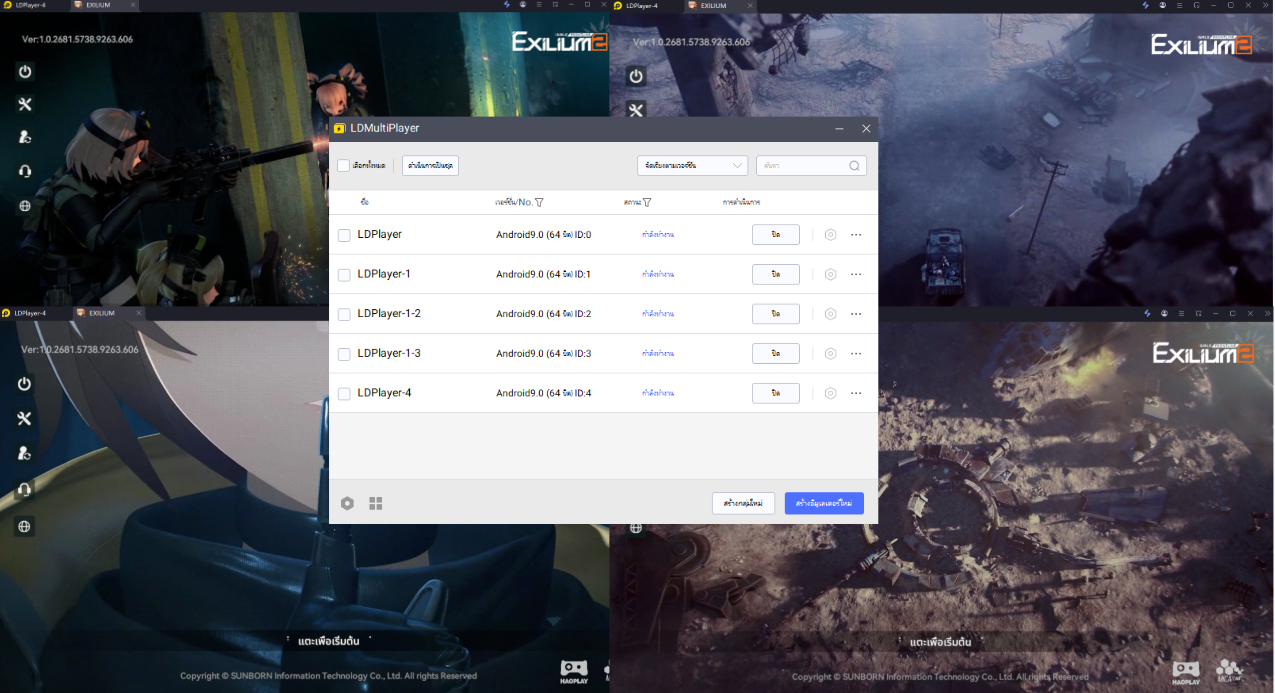
Task: Switch to LDPlayer-4 tab in top-right emulator
Action: [x=640, y=5]
